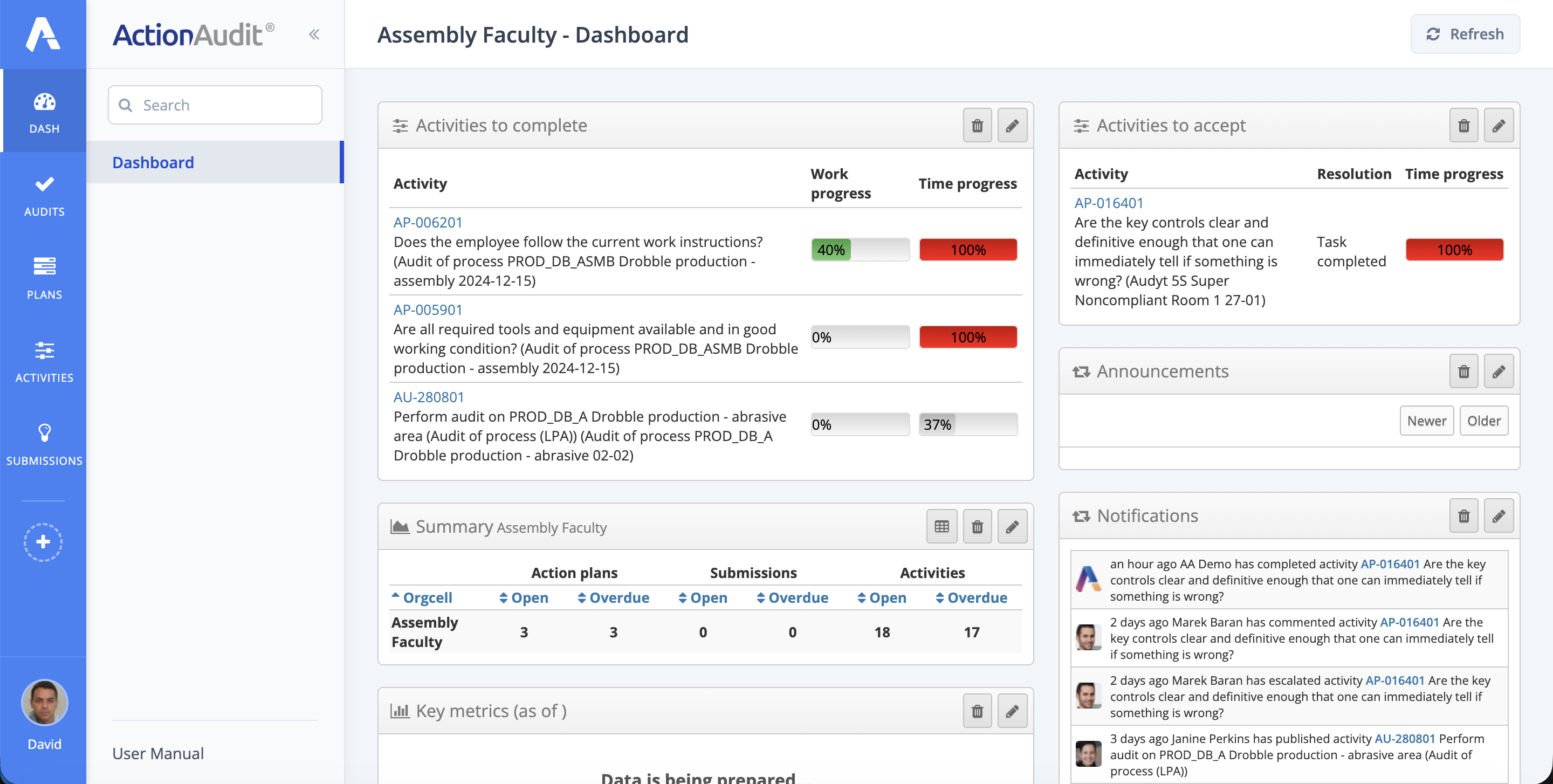Click the 40% work progress bar
Viewport: 1553px width, 784px height.
[x=859, y=250]
